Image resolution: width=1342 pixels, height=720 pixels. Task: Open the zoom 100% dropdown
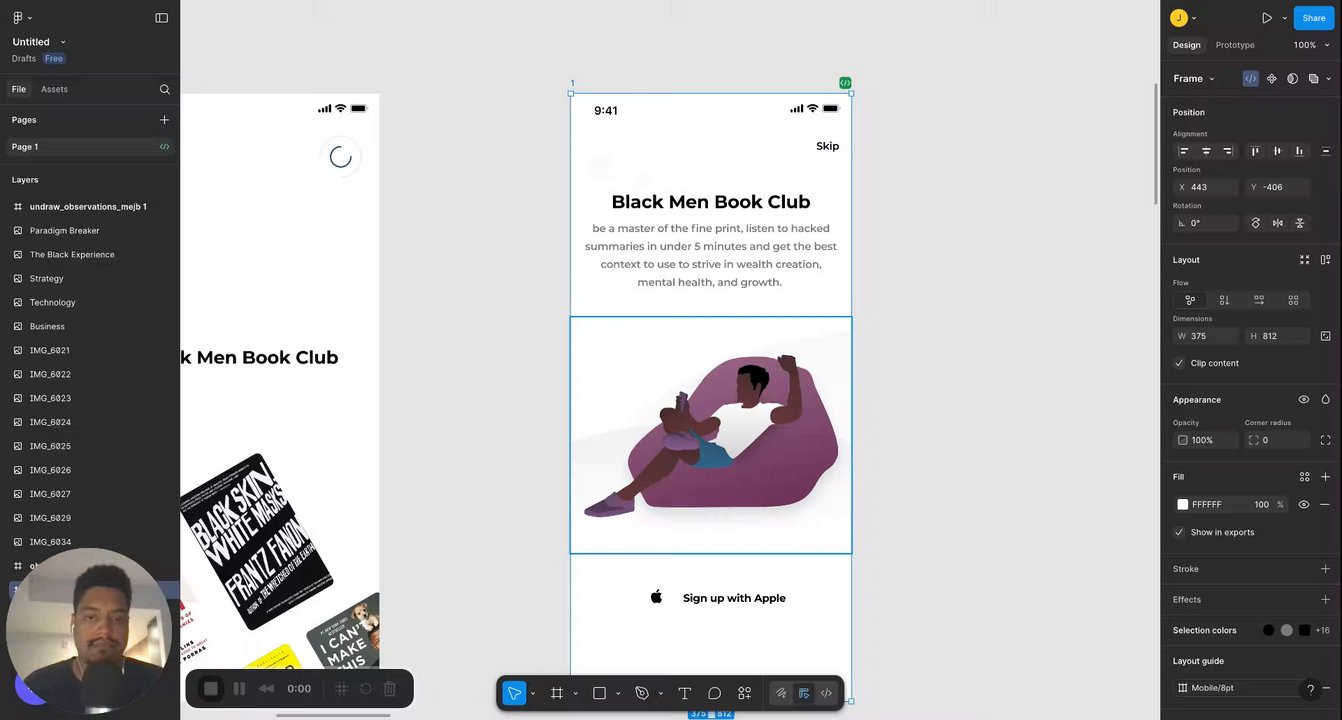(x=1311, y=45)
